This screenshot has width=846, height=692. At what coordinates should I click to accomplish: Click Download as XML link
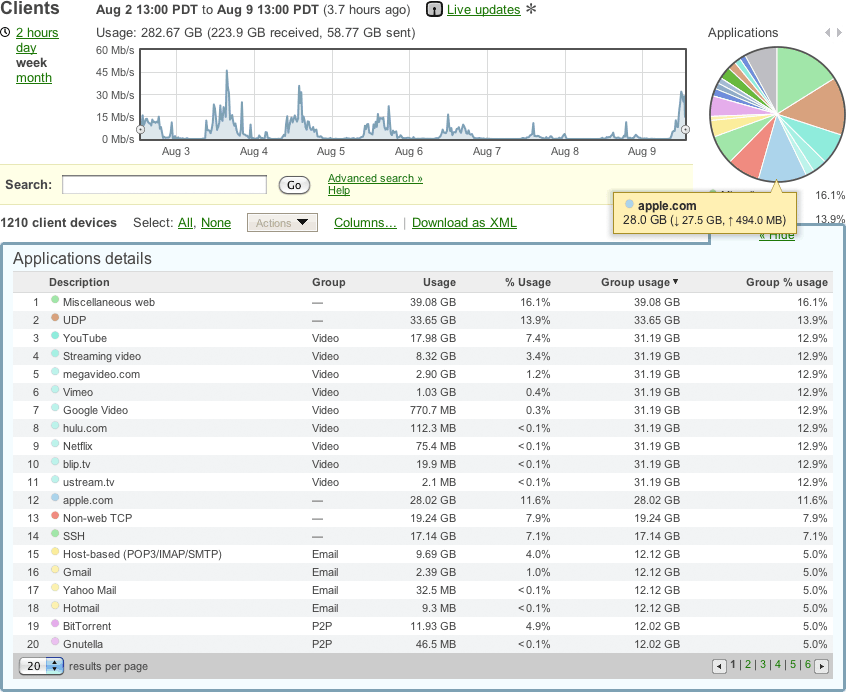[x=464, y=223]
